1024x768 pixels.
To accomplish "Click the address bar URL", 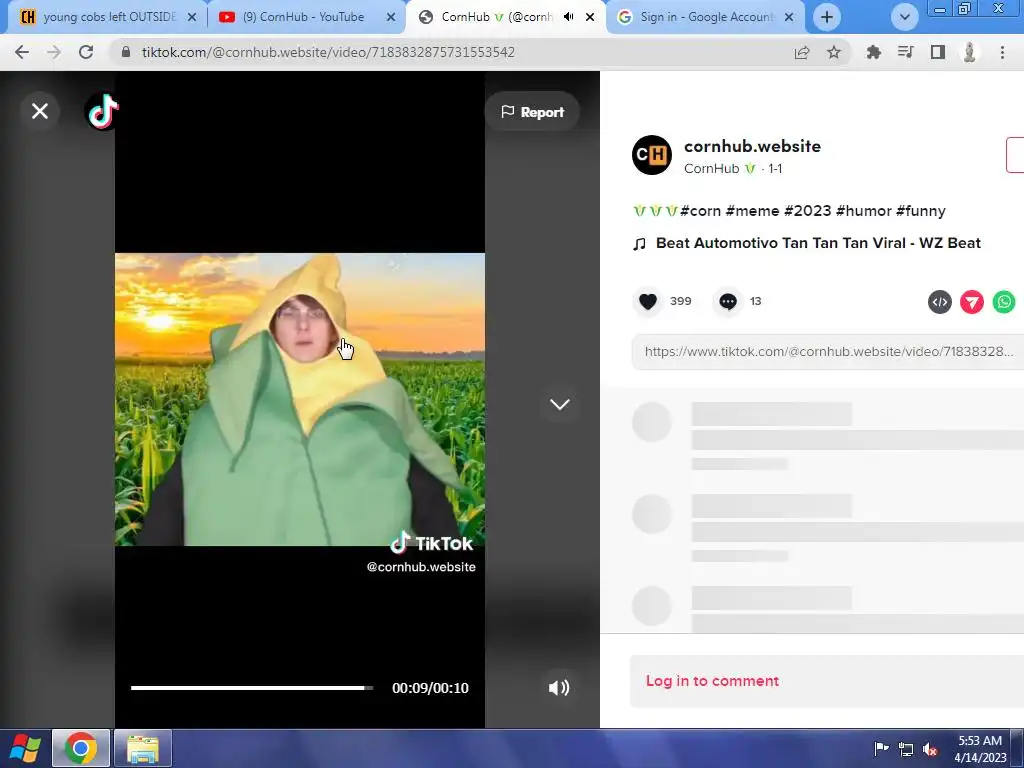I will 328,52.
